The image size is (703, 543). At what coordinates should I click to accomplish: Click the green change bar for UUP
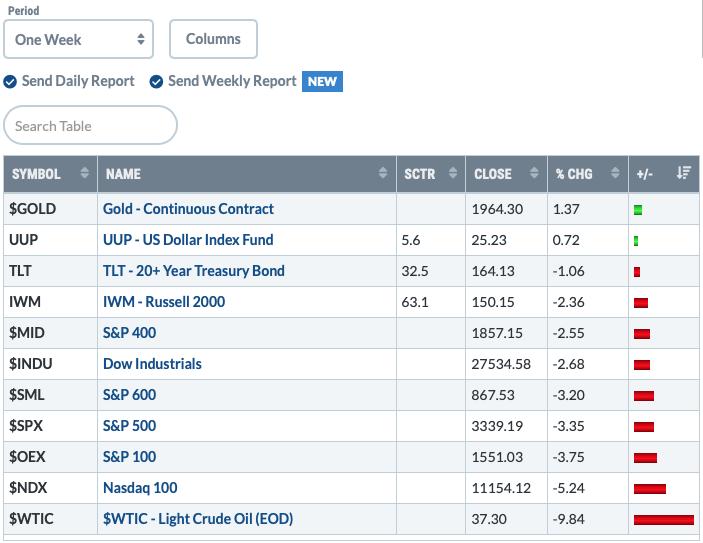[x=636, y=241]
